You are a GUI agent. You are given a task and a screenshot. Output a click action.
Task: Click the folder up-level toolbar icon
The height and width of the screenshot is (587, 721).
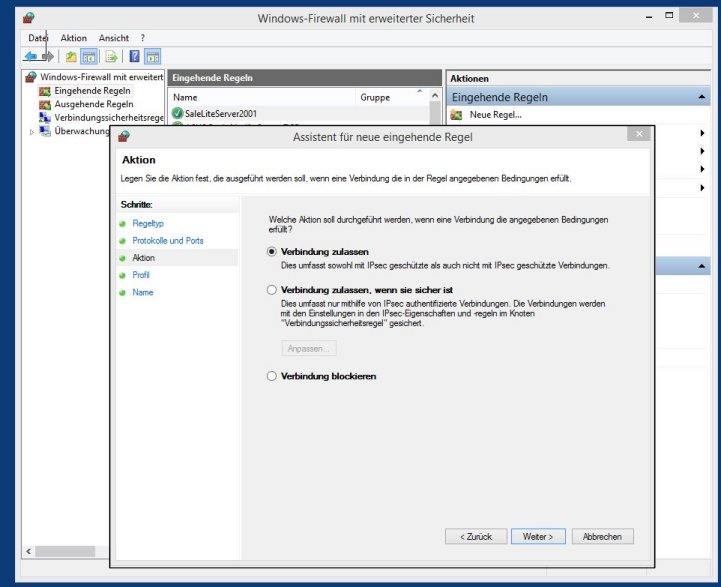click(x=70, y=57)
